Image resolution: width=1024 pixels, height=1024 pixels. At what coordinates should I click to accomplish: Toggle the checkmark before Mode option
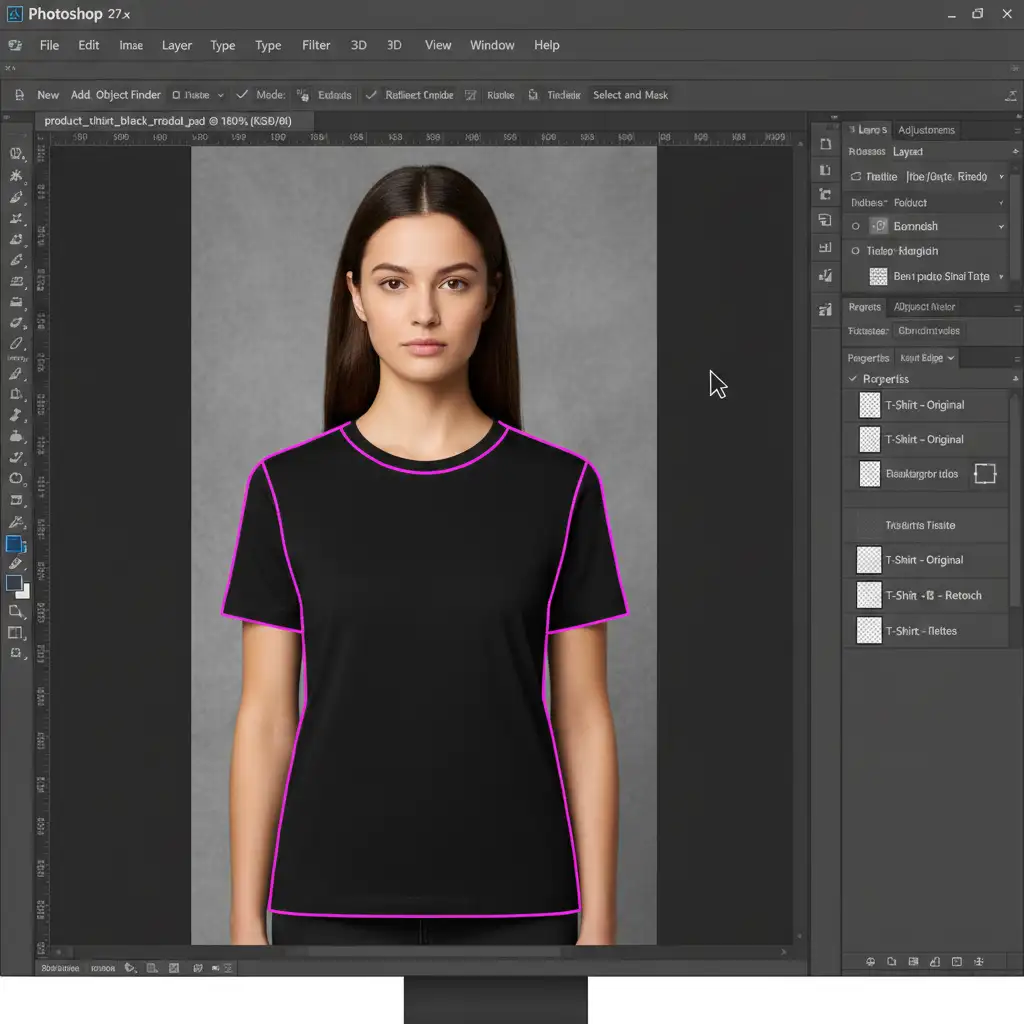coord(242,95)
